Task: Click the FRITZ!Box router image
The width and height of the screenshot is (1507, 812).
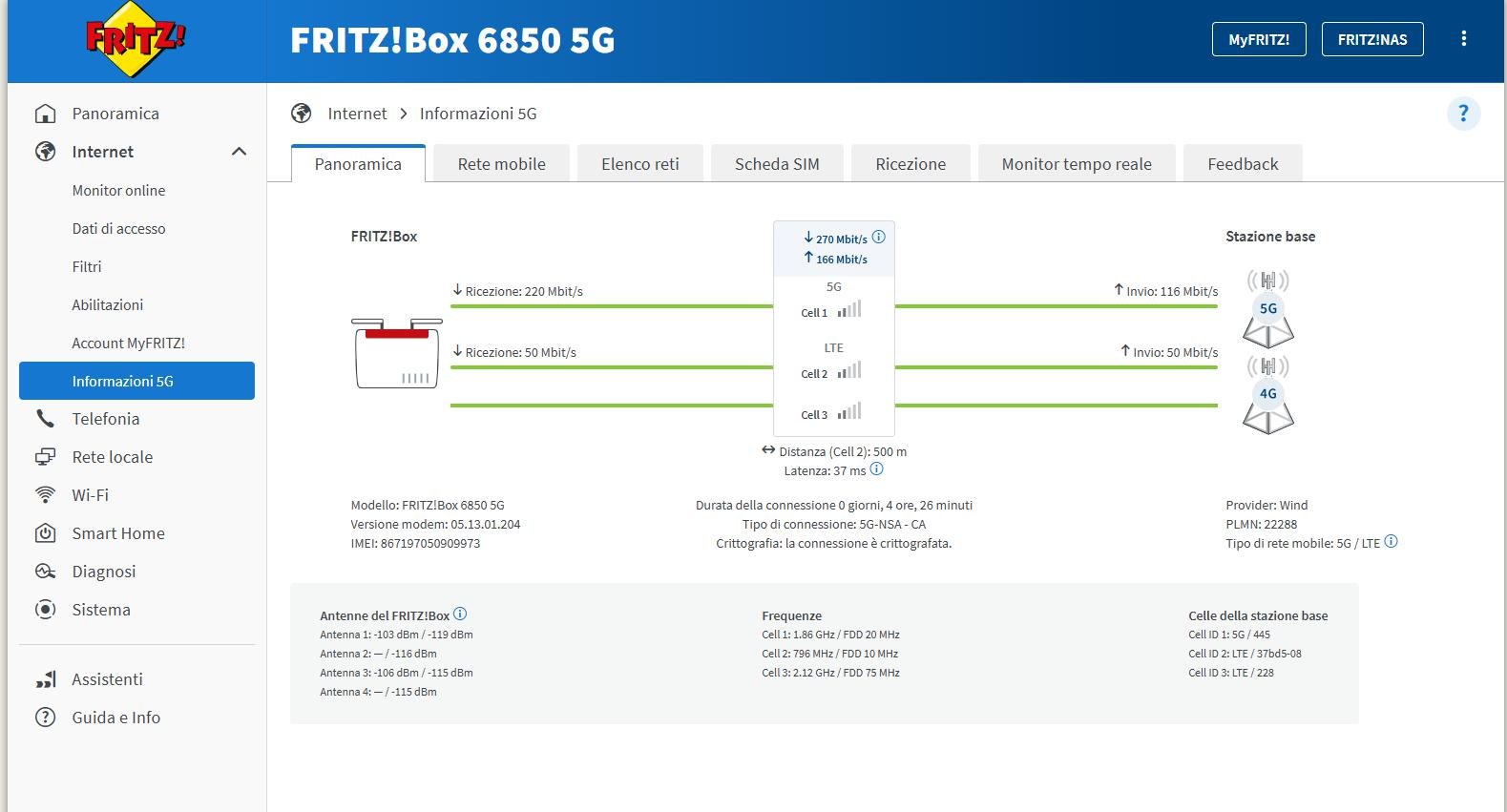Action: (397, 353)
